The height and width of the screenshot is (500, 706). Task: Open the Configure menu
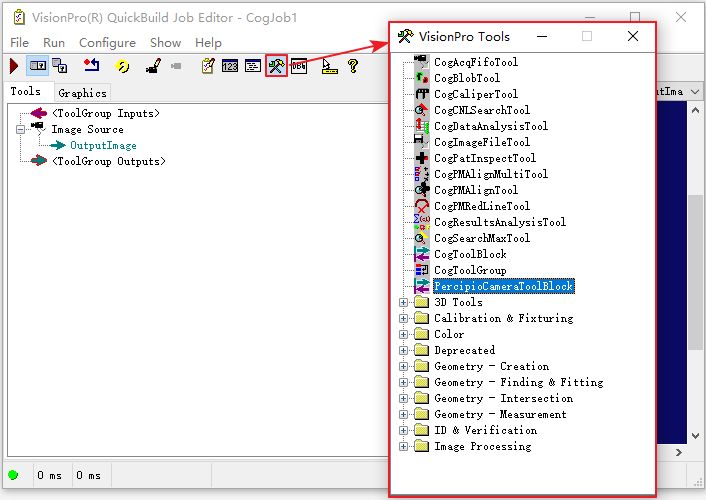(107, 43)
